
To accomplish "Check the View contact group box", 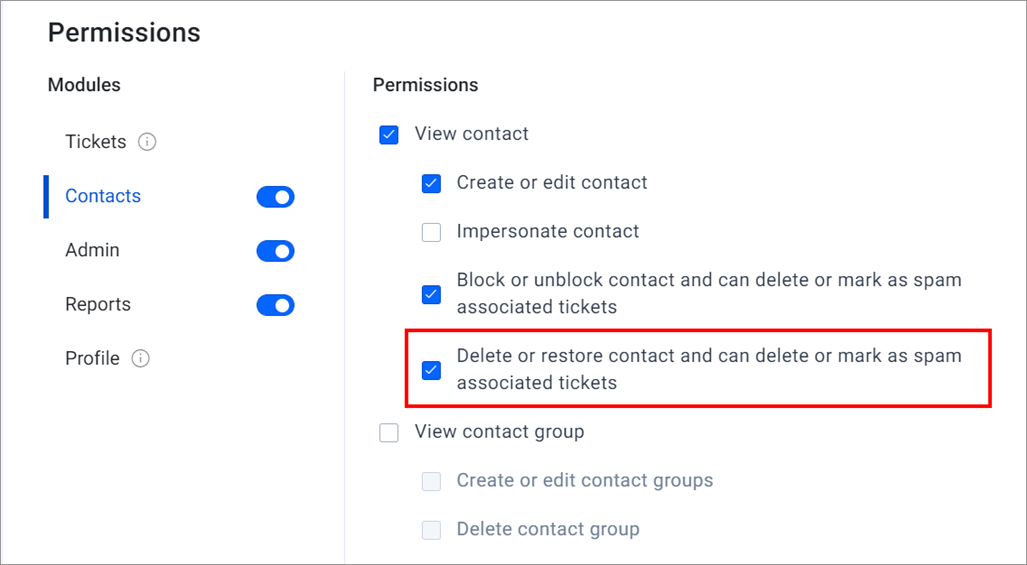I will [389, 433].
